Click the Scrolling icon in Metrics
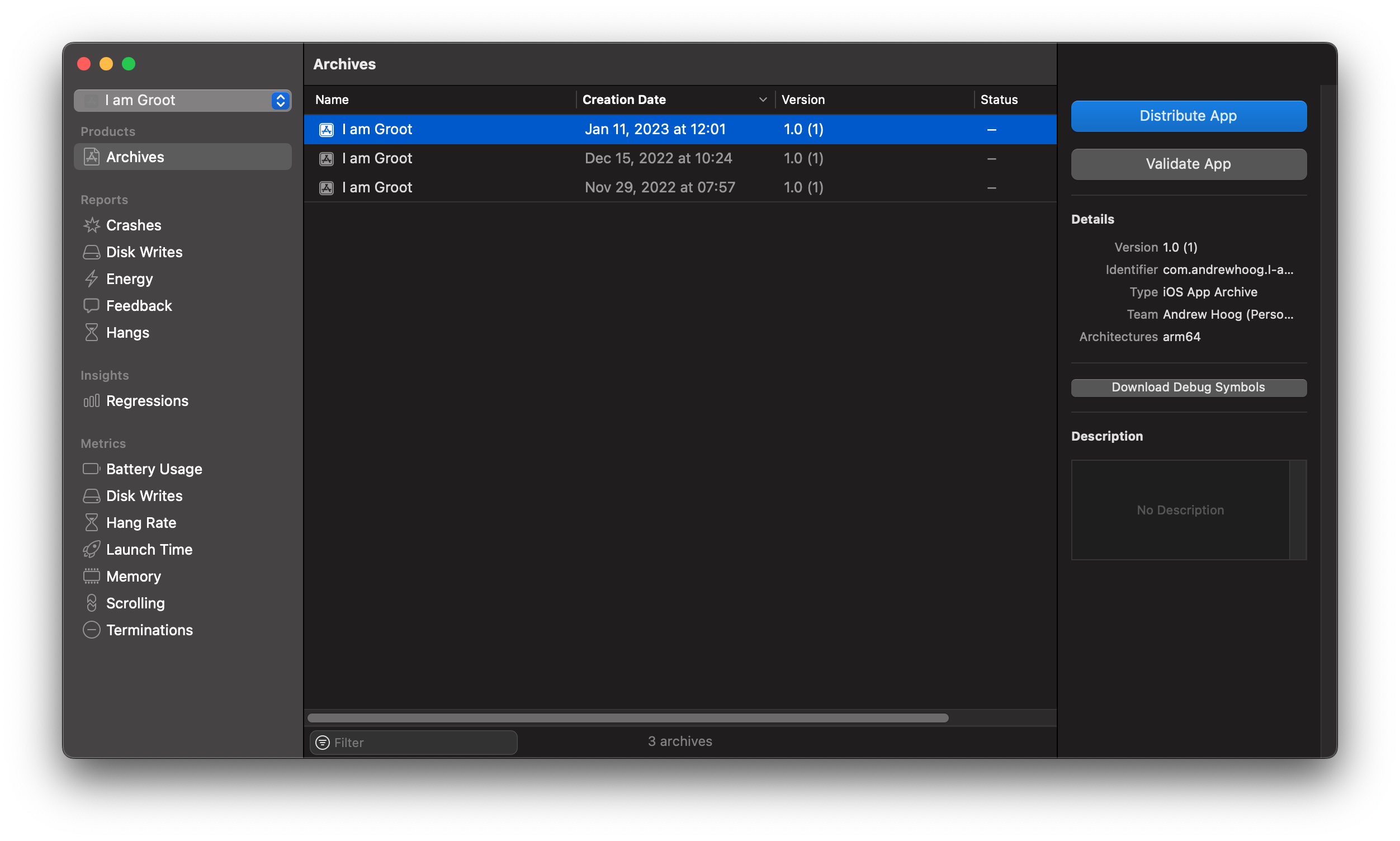This screenshot has width=1400, height=841. pos(91,603)
